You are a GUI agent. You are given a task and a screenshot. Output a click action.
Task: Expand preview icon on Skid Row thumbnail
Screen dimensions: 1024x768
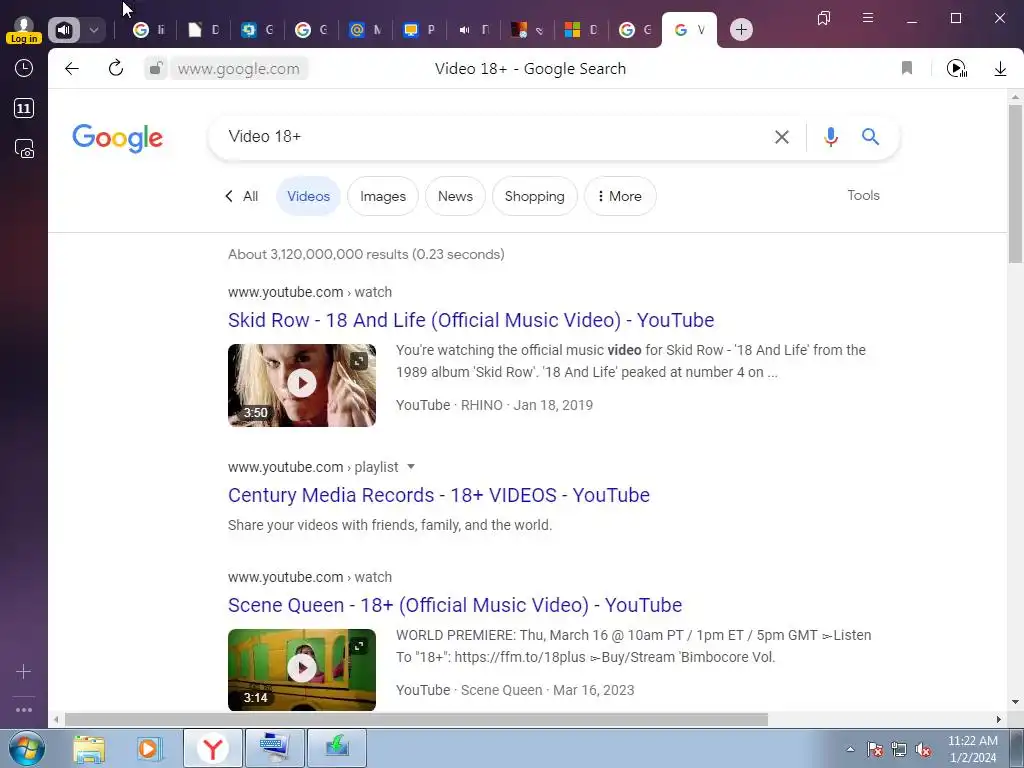pyautogui.click(x=359, y=361)
